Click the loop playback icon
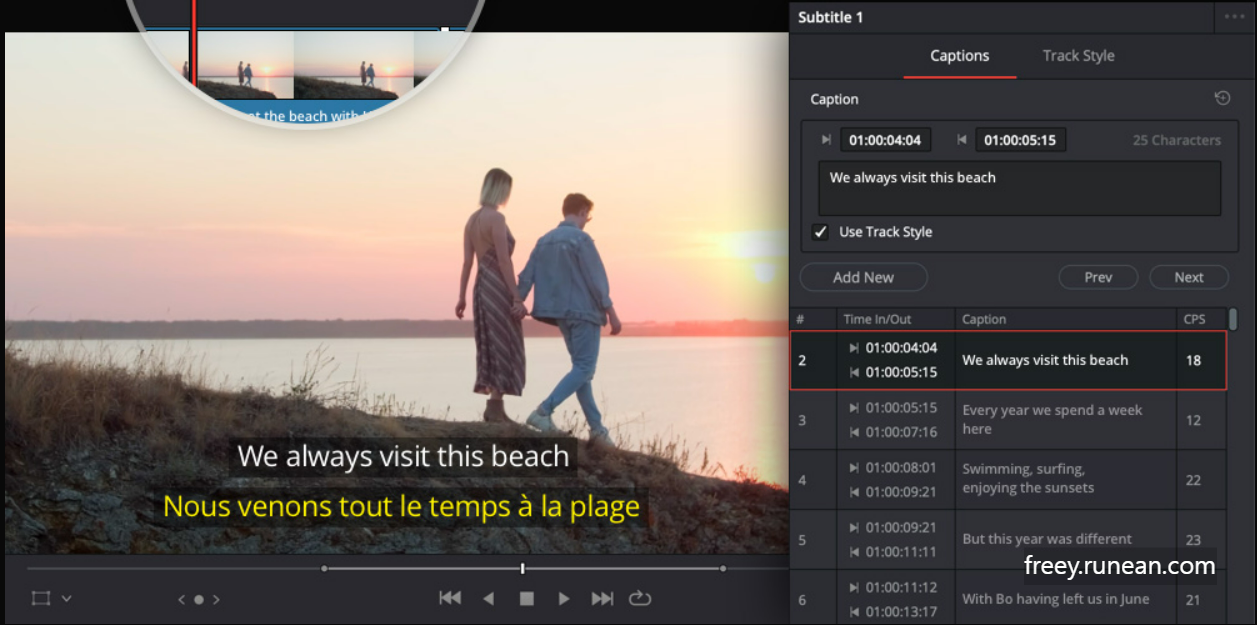The width and height of the screenshot is (1257, 625). (640, 598)
